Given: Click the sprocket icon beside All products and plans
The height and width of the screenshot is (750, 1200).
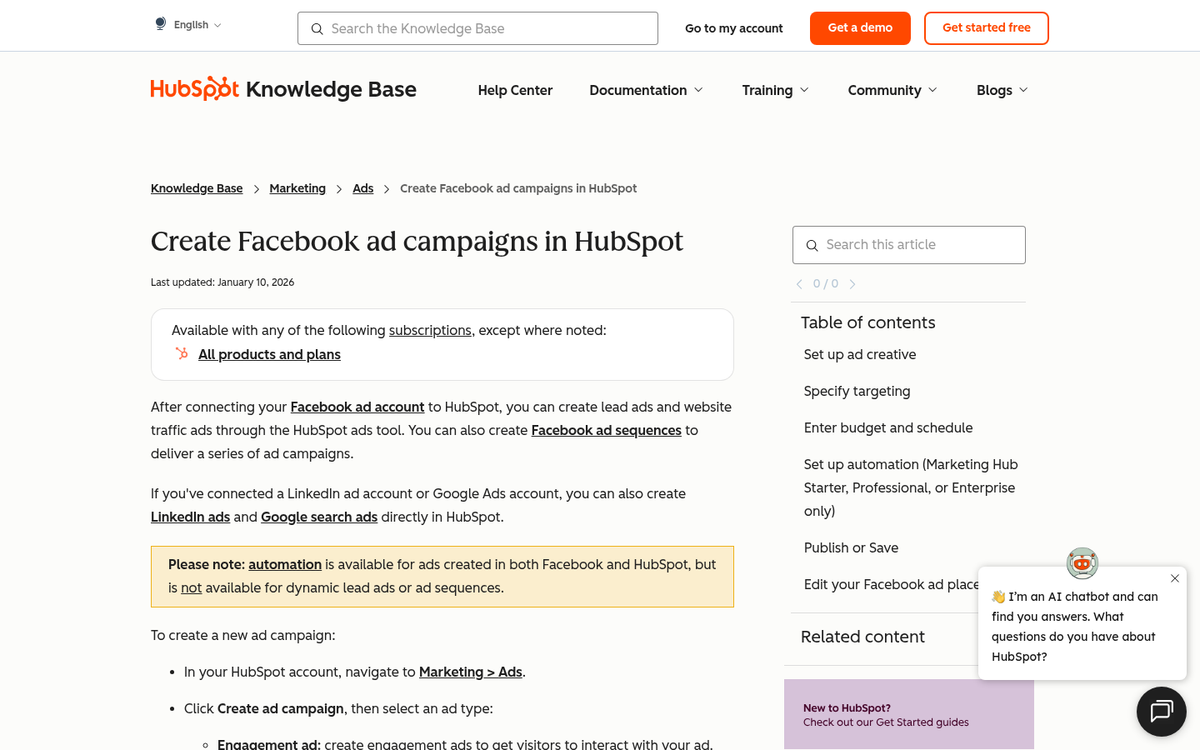Looking at the screenshot, I should (181, 354).
